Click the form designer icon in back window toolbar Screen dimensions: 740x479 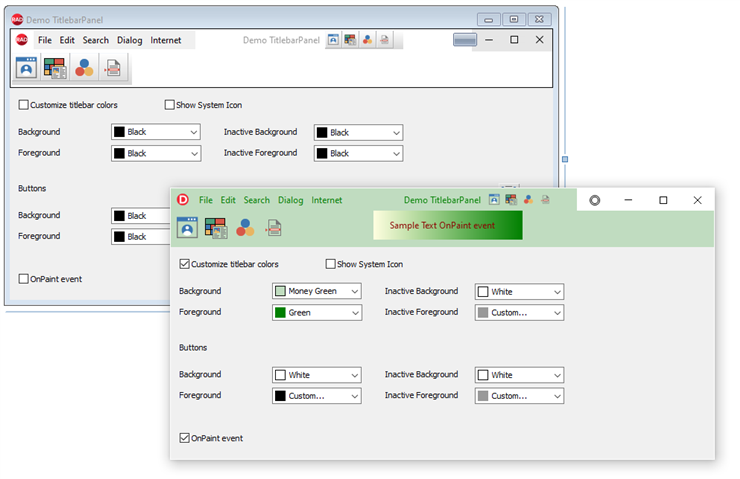[26, 68]
